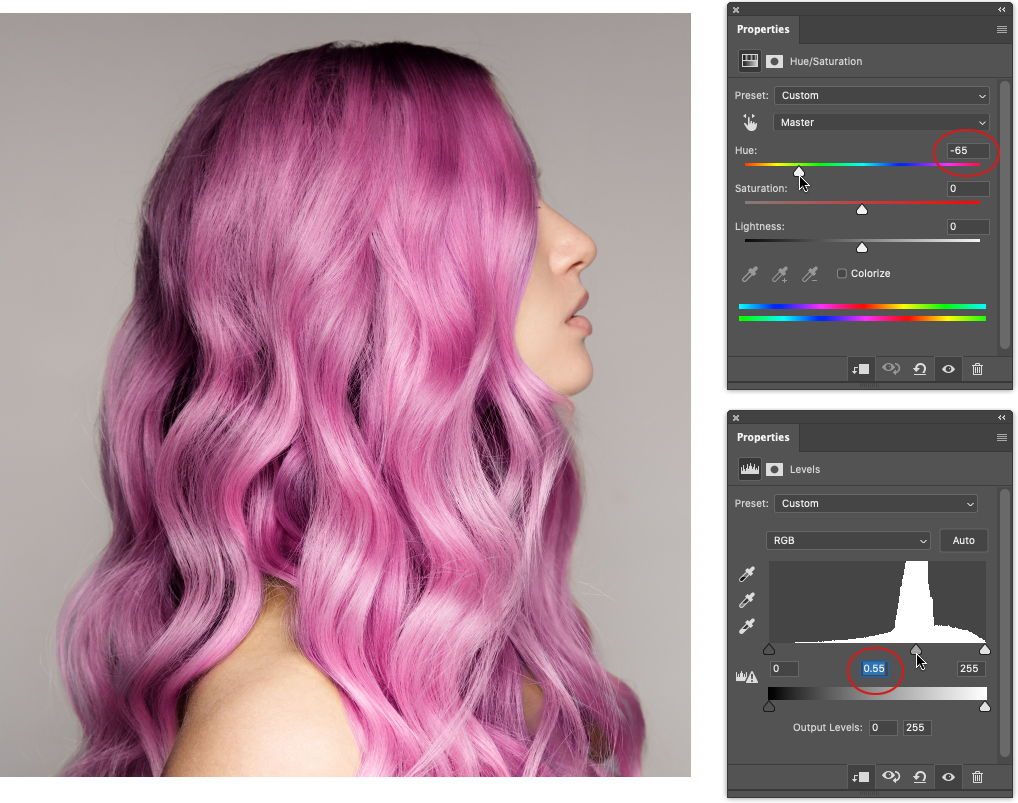Select Properties tab in Levels panel

click(x=763, y=438)
